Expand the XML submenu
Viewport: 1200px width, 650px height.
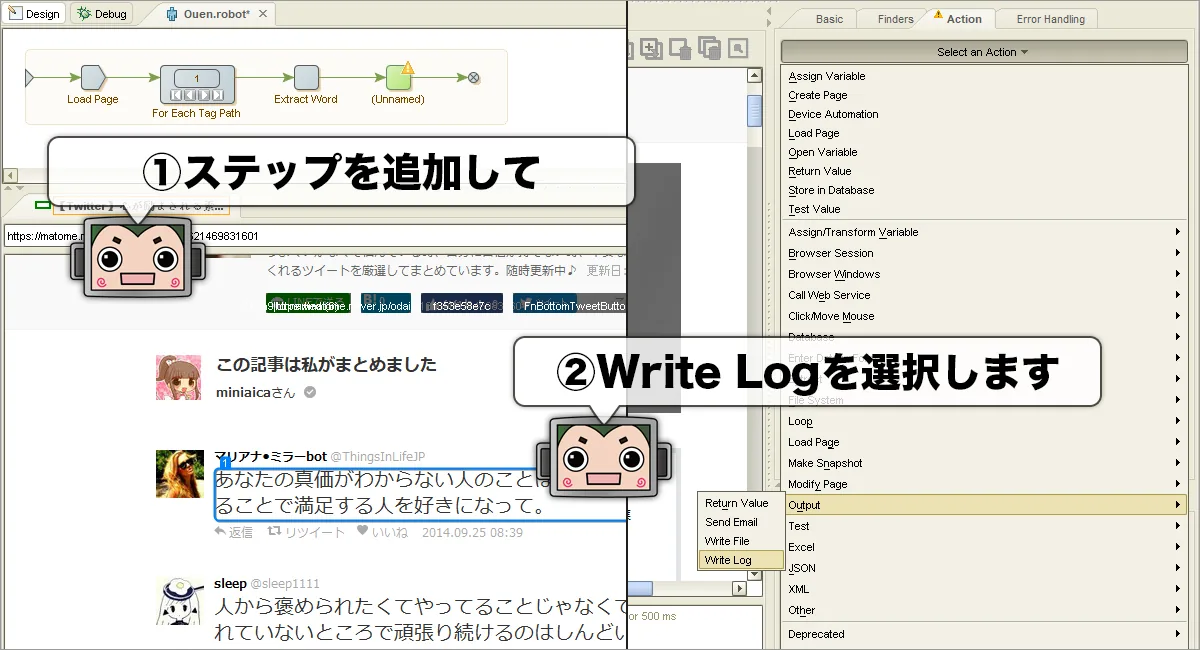pos(984,589)
